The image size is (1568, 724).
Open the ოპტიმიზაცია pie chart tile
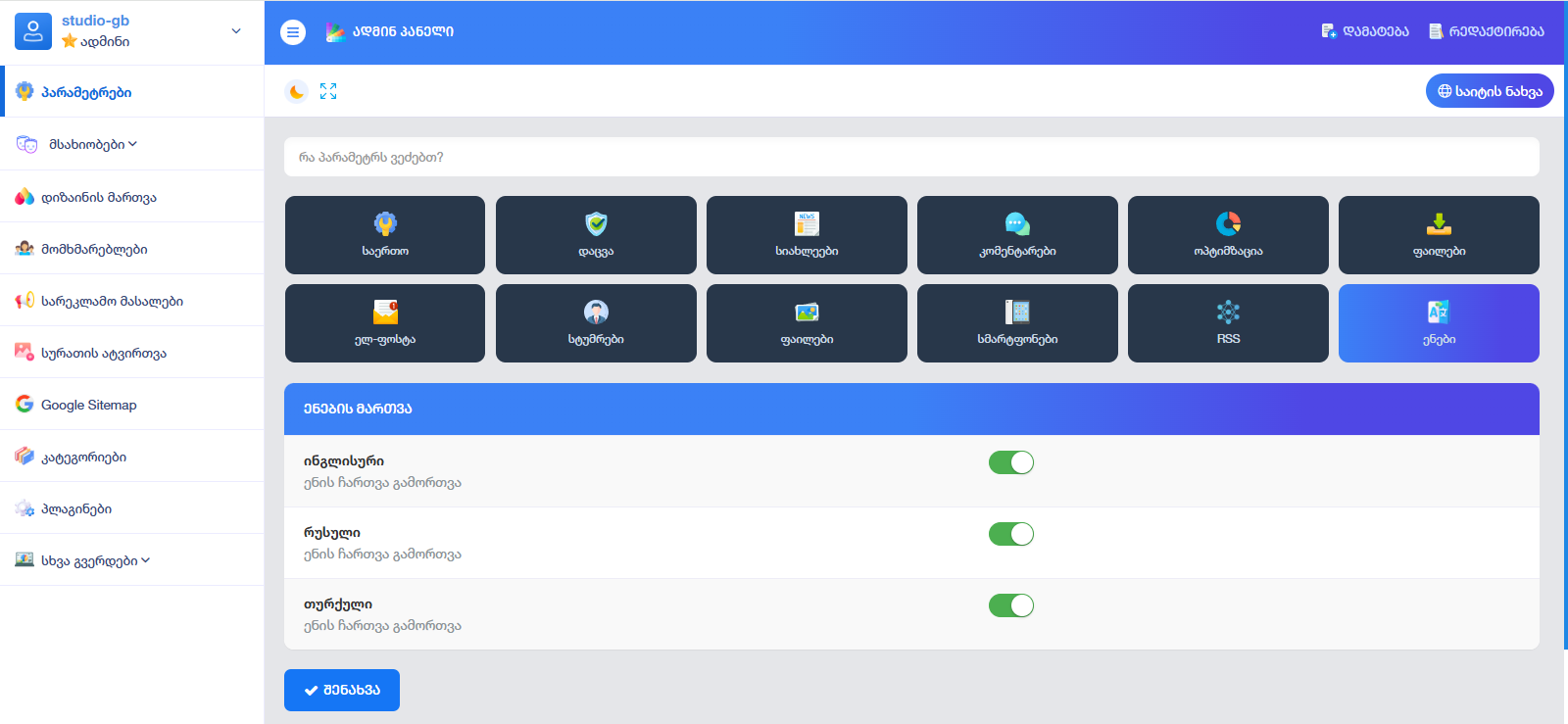point(1228,235)
